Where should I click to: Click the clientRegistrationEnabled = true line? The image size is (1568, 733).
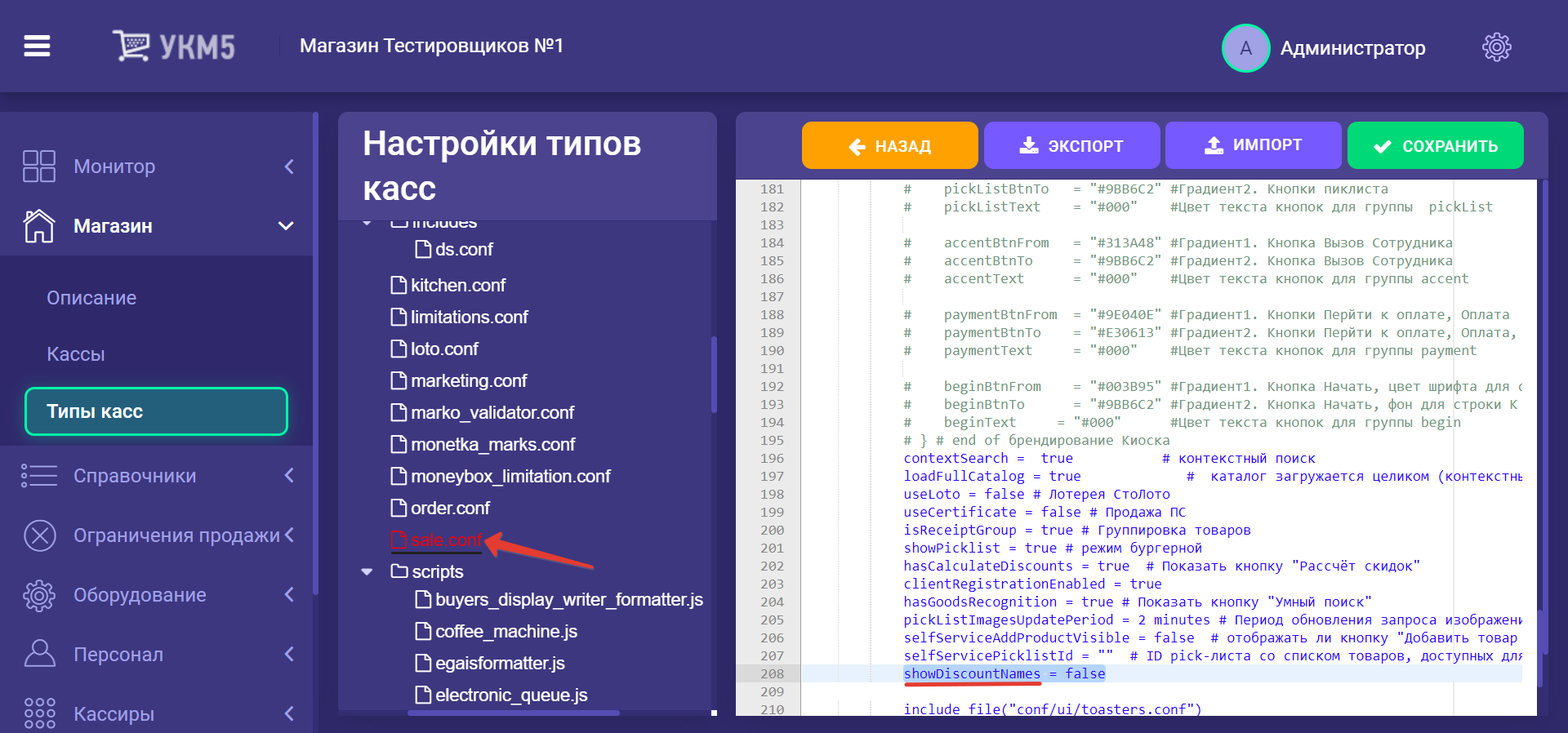pyautogui.click(x=1032, y=584)
